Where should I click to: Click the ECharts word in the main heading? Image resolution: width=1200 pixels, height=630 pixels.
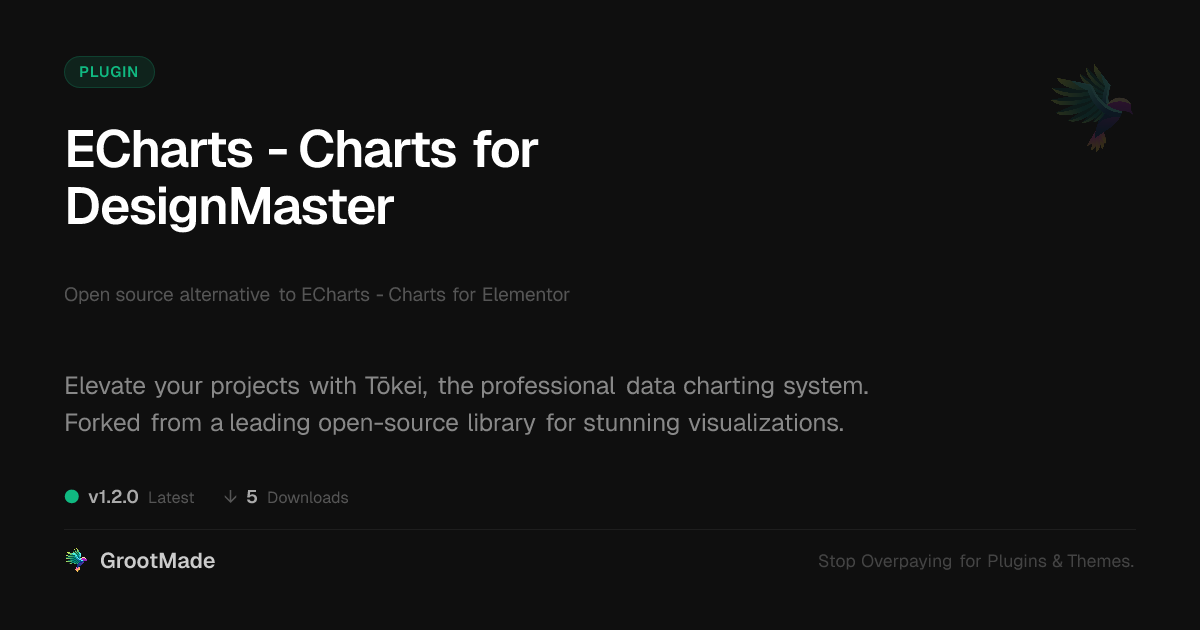(x=159, y=150)
